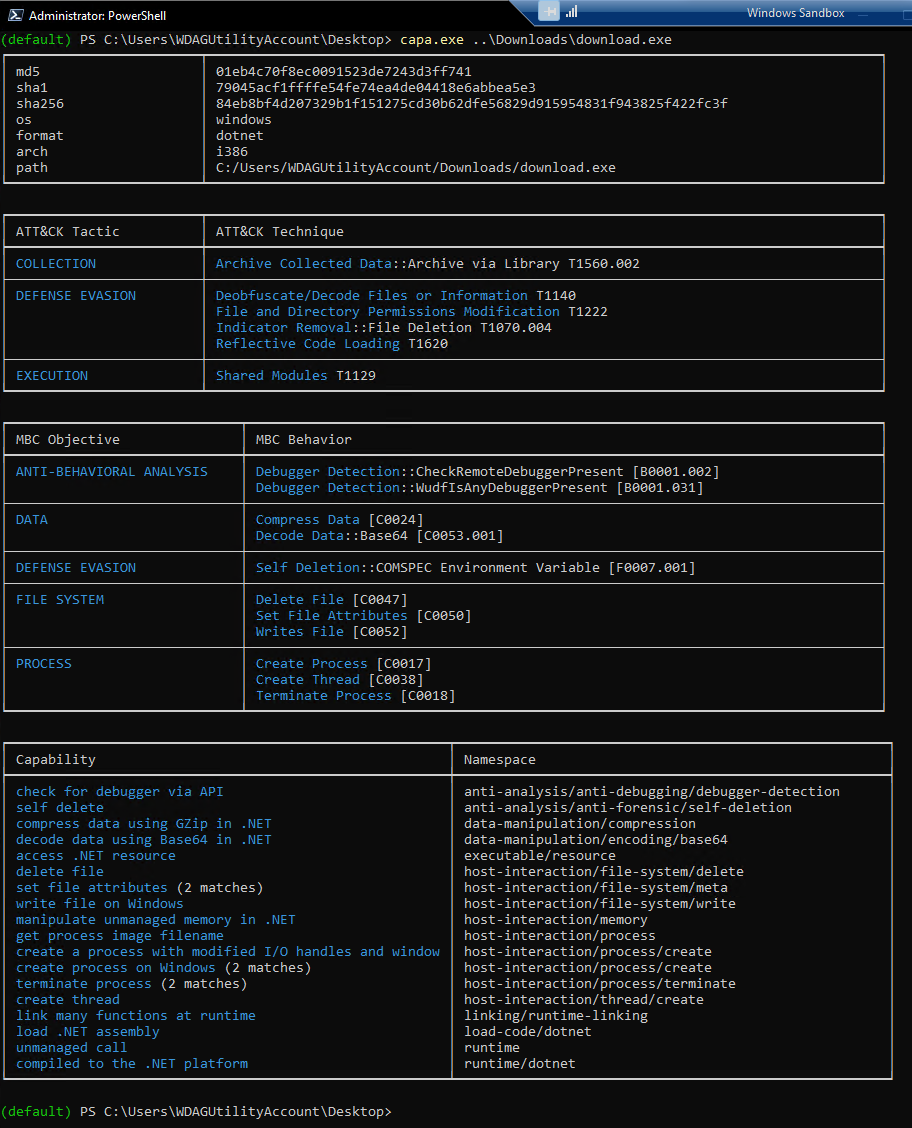Screen dimensions: 912x1128
Task: Click the PowerShell icon in the title bar
Action: click(x=14, y=15)
